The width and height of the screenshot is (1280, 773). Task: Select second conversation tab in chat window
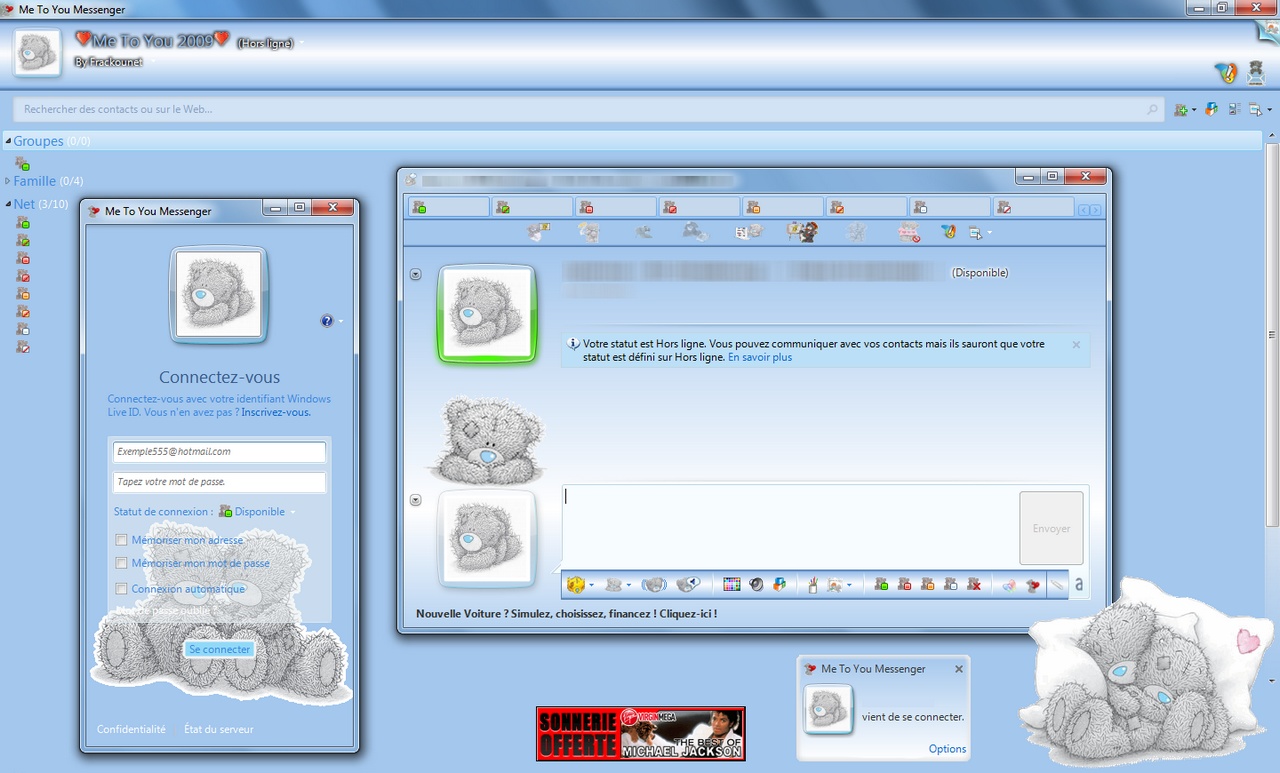[x=532, y=207]
